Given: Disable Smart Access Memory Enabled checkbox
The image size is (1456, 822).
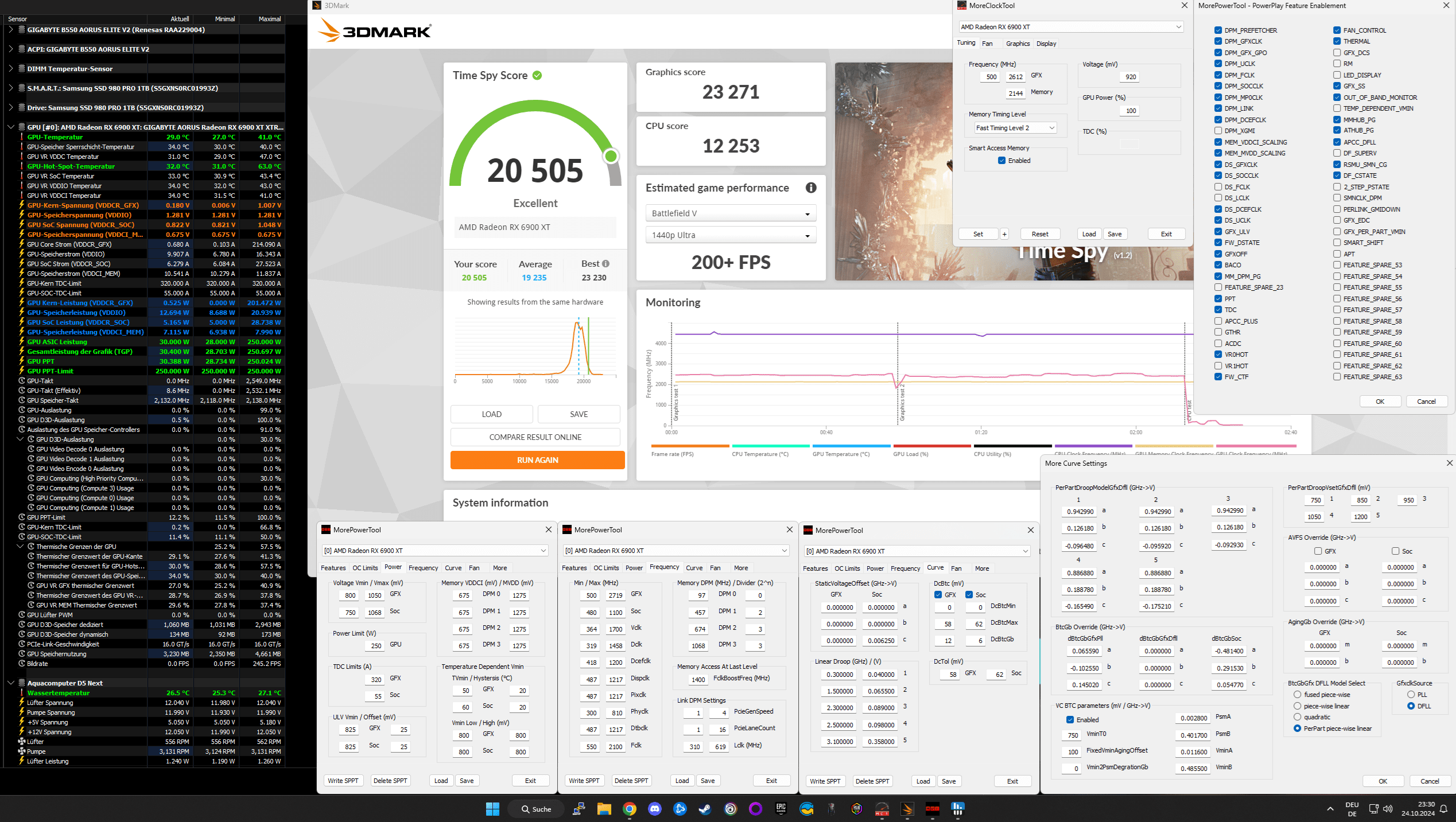Looking at the screenshot, I should 1001,161.
